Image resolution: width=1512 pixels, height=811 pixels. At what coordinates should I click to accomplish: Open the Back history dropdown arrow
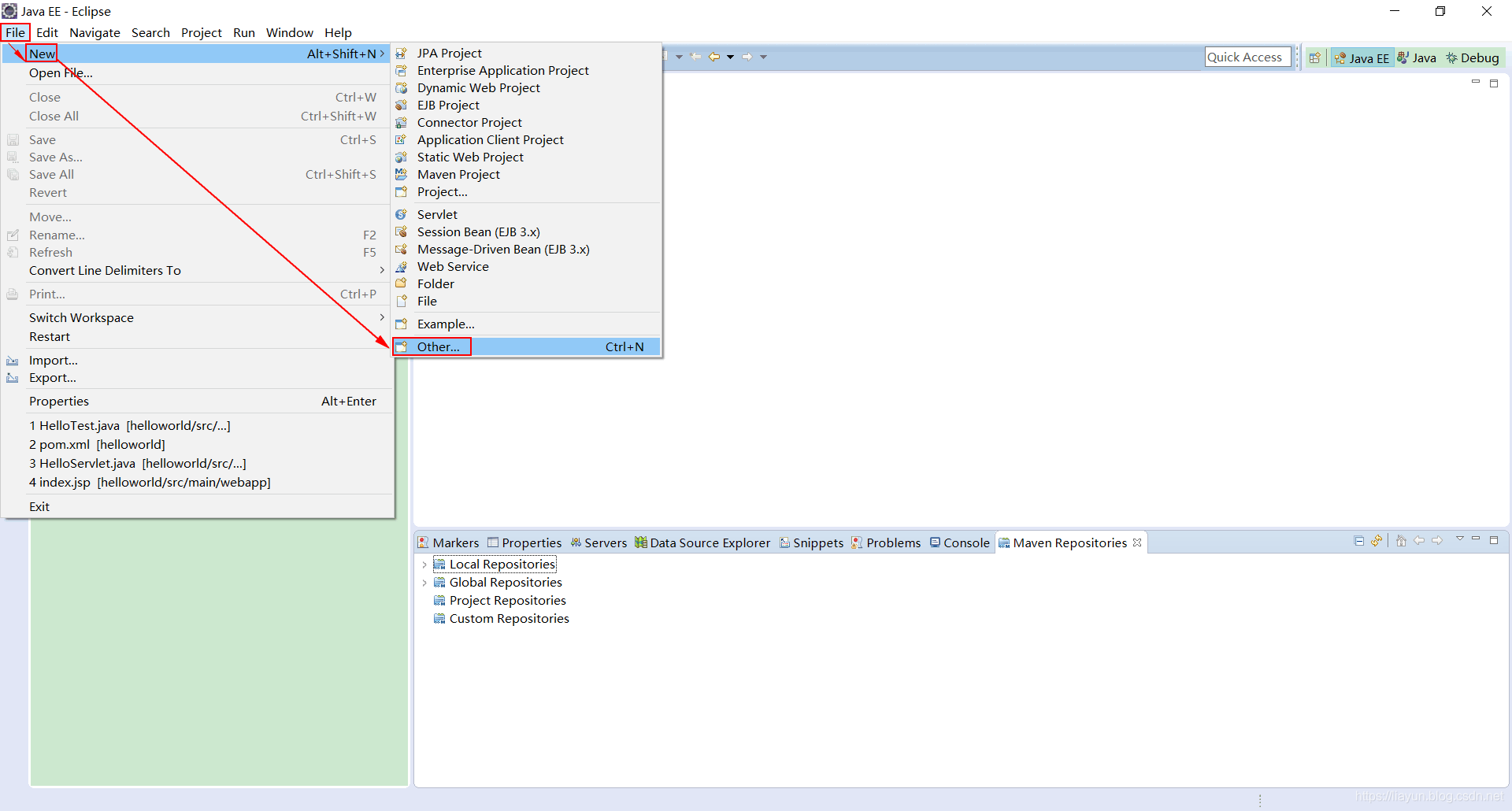coord(730,57)
